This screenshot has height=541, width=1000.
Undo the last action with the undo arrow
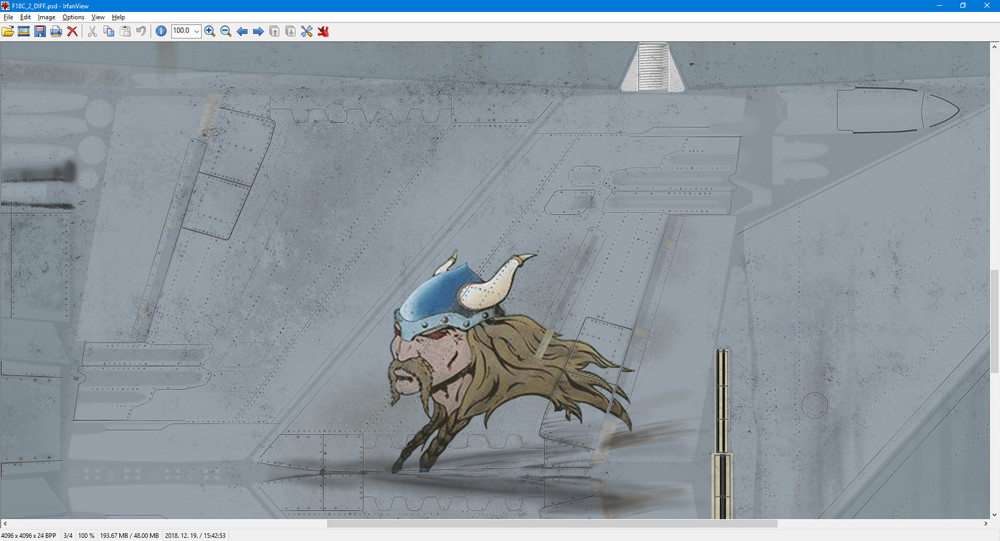[141, 31]
